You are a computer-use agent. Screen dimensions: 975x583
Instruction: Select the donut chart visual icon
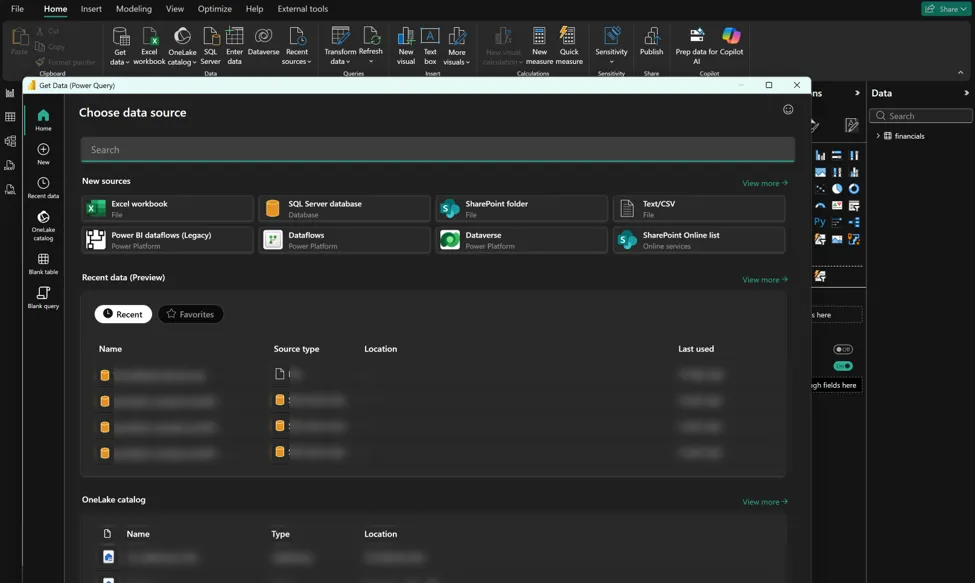click(854, 189)
